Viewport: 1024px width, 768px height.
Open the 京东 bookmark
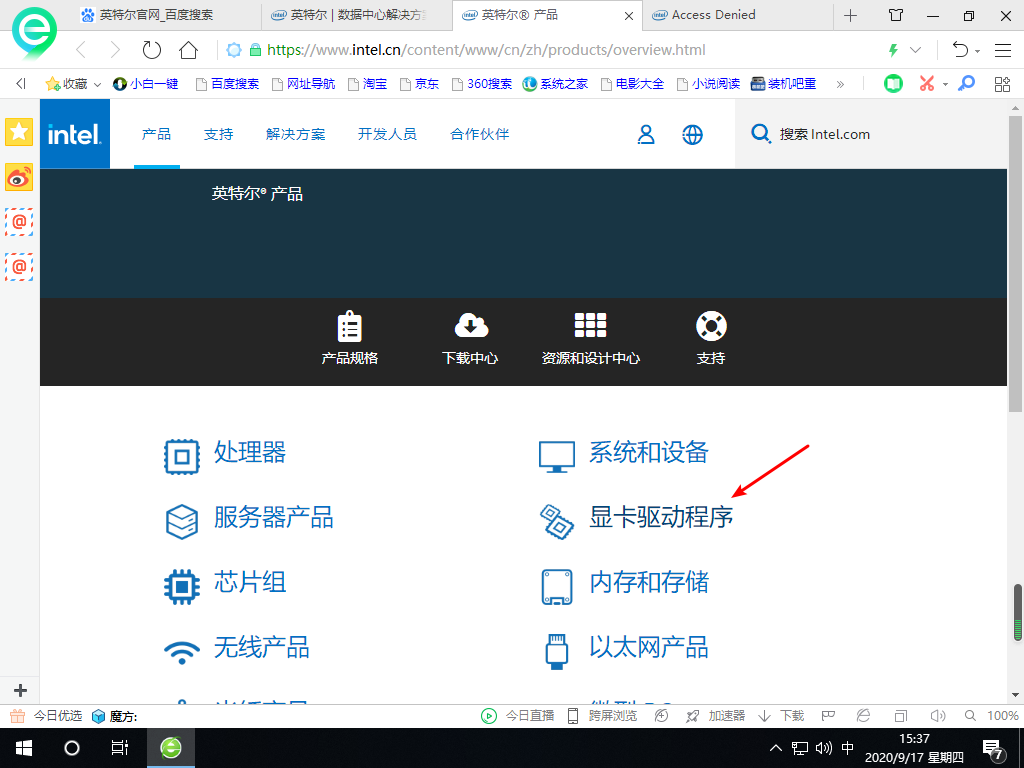(x=419, y=84)
